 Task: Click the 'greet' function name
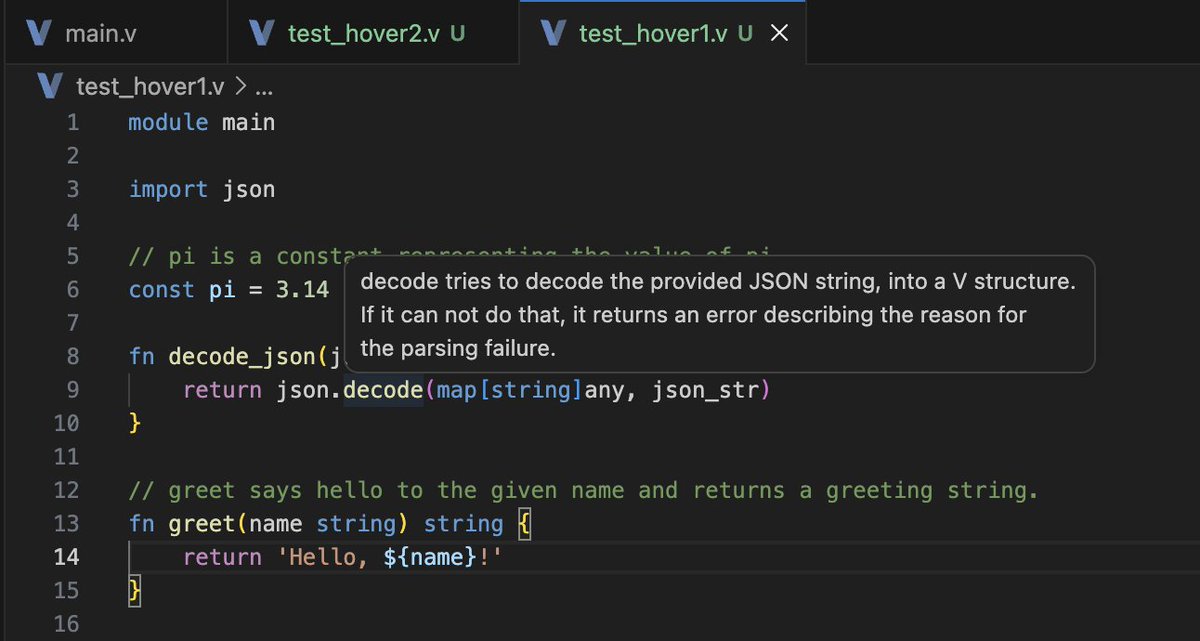click(x=202, y=524)
